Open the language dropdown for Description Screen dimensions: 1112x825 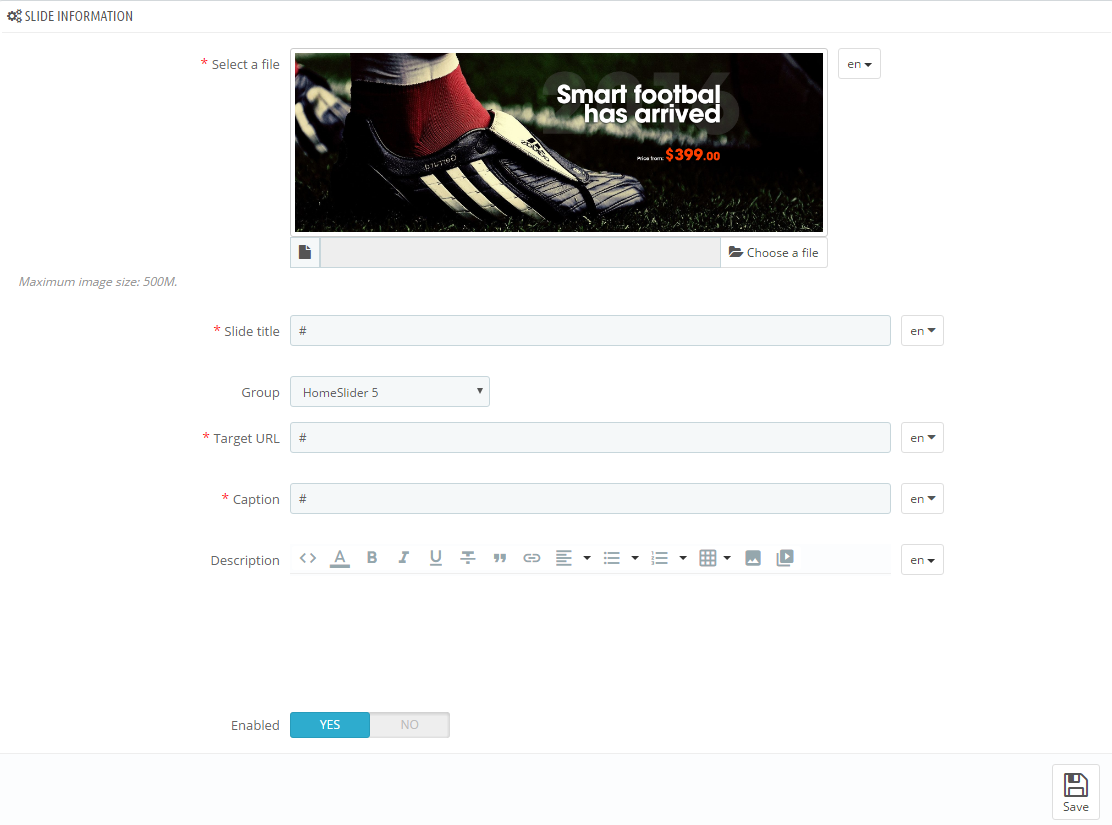pyautogui.click(x=922, y=560)
